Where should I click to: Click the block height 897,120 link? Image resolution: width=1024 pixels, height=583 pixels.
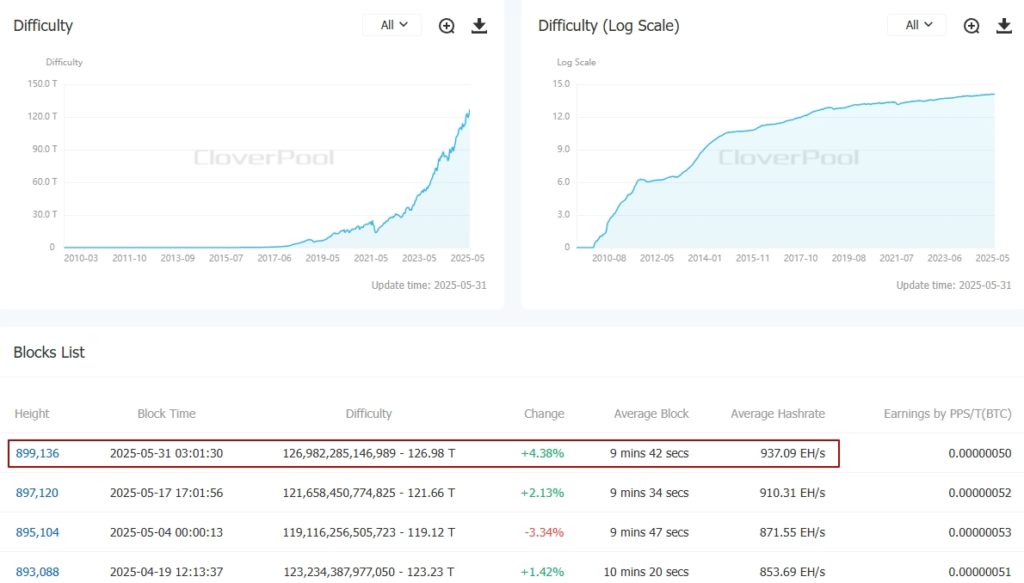pos(37,492)
